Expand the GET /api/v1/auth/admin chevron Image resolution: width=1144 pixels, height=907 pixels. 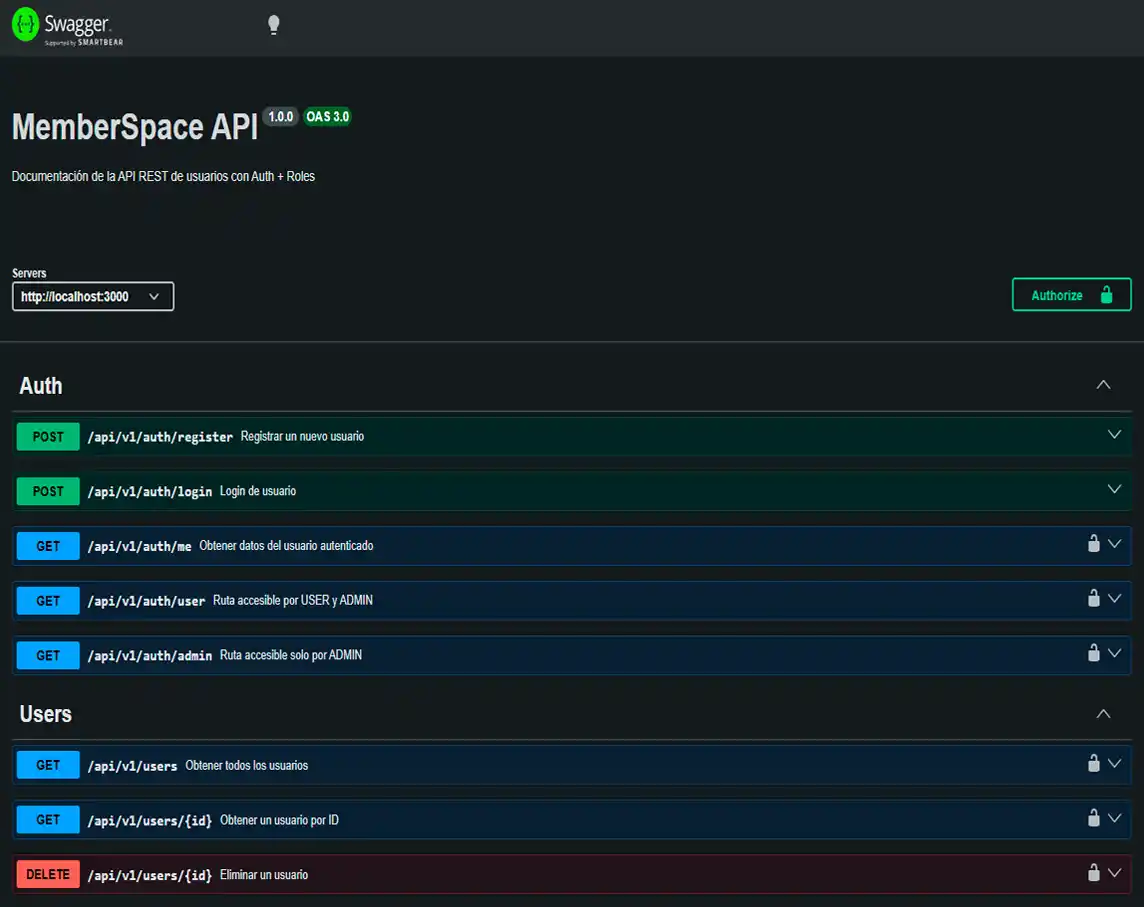click(x=1114, y=653)
